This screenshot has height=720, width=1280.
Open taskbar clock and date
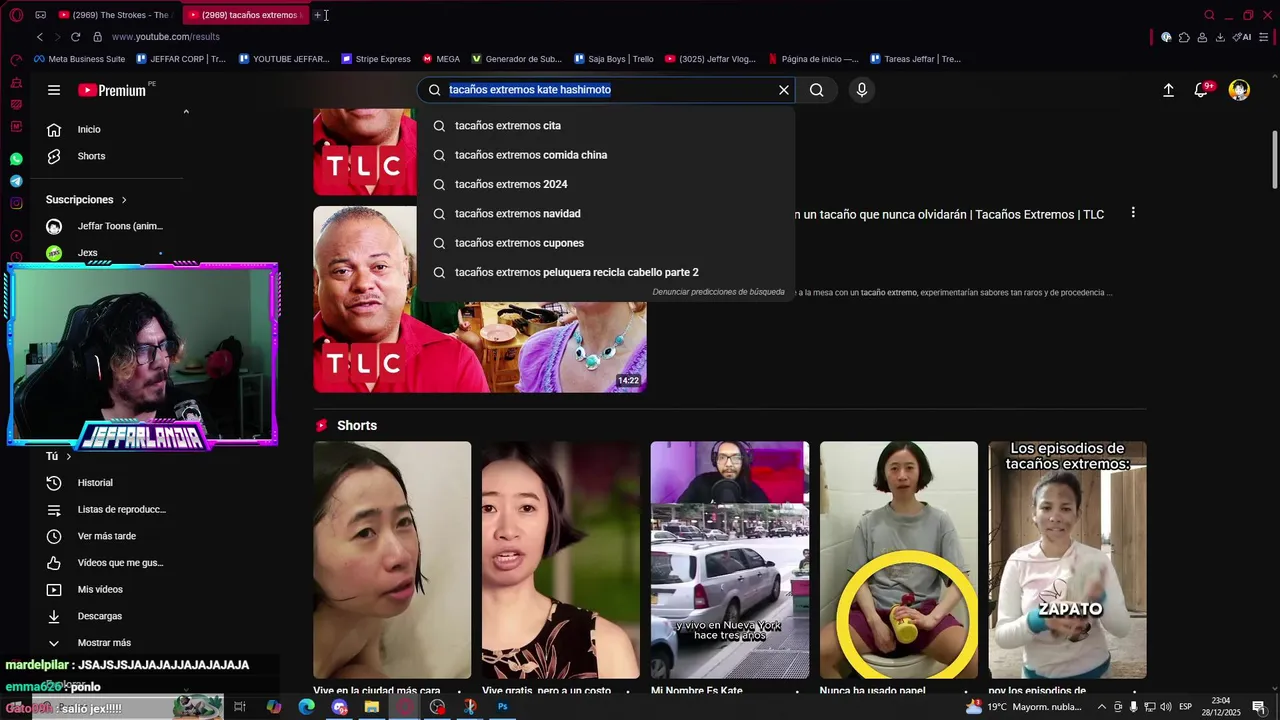(x=1221, y=707)
